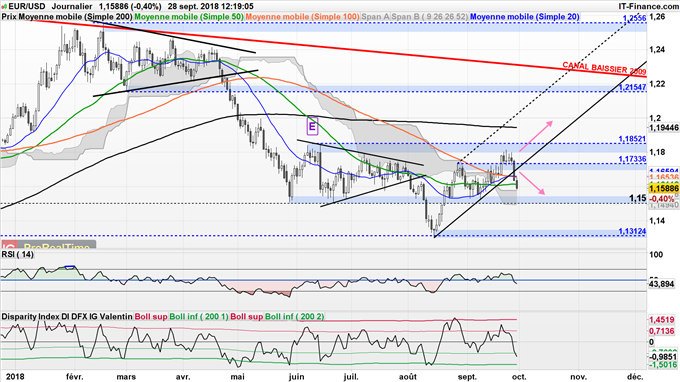Select the Moyenne mobile (Simple 200) legend

tap(68, 16)
